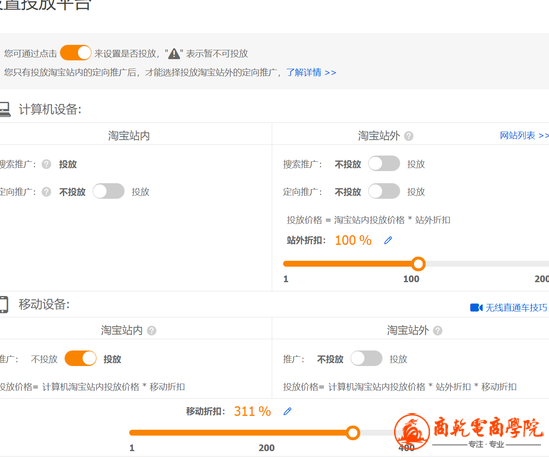549x457 pixels.
Task: Click pencil icon to edit 站外折扣
Action: (388, 240)
